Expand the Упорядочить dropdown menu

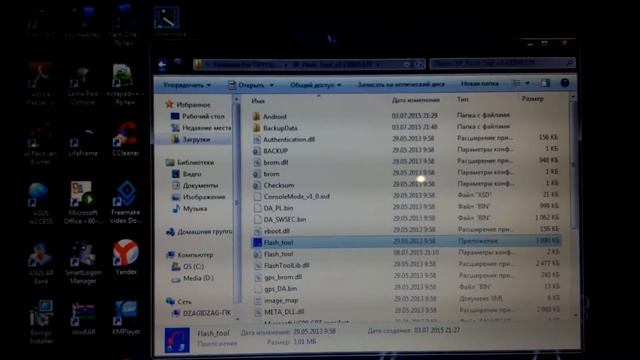[x=187, y=85]
